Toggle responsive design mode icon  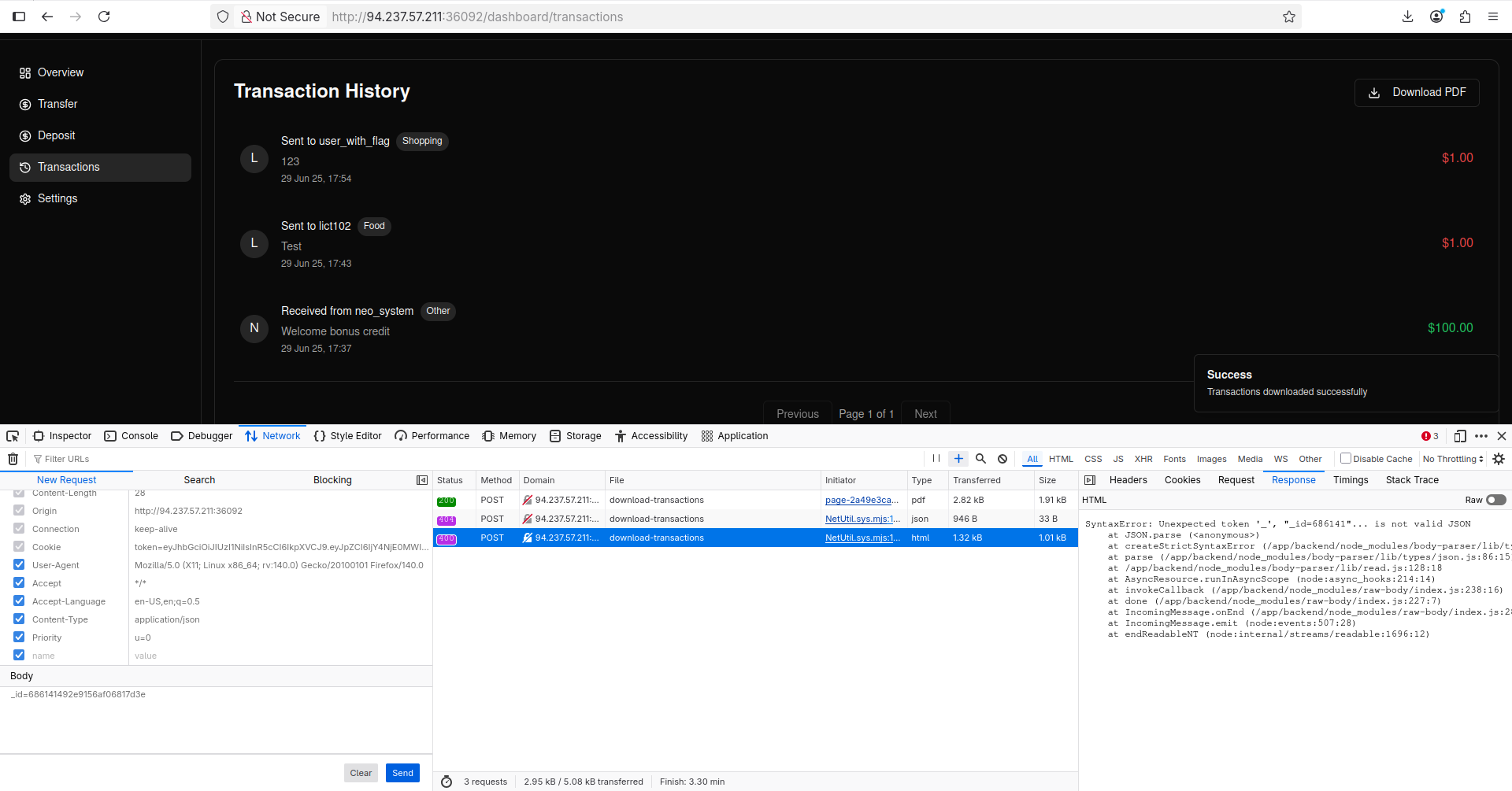coord(1460,436)
